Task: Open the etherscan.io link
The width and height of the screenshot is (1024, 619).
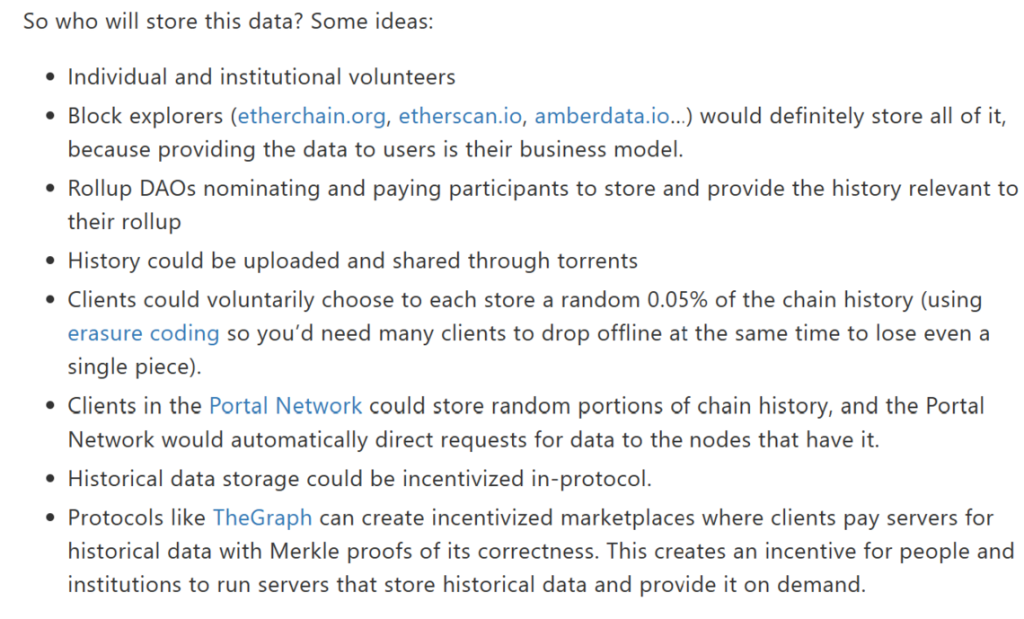Action: coord(460,116)
